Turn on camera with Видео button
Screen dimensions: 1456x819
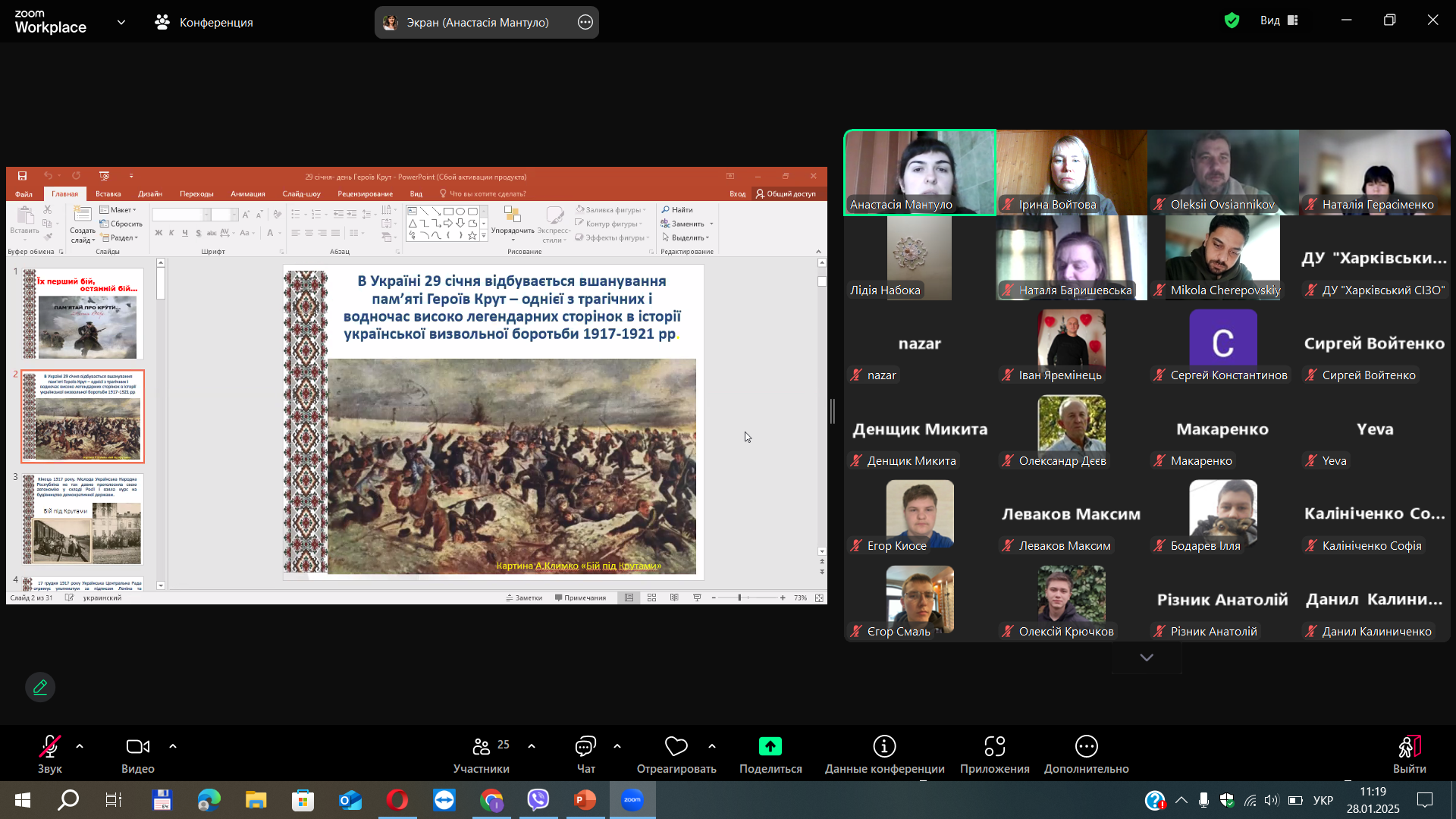(x=138, y=755)
